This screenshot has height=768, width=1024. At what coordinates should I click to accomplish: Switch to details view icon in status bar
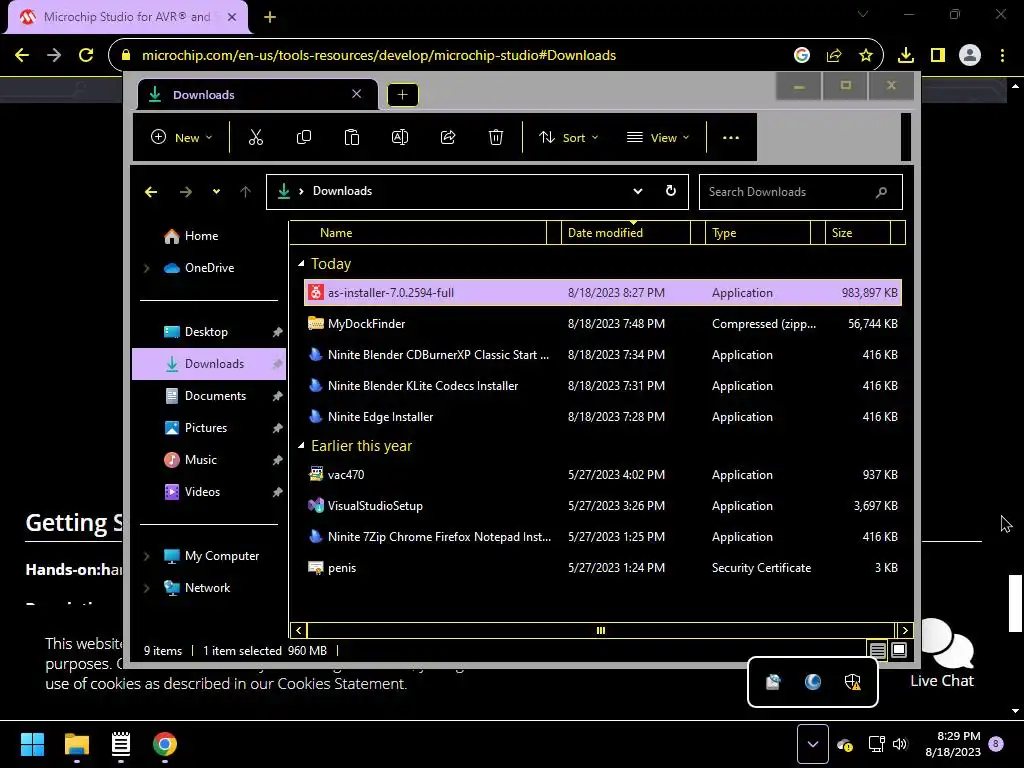(x=877, y=650)
